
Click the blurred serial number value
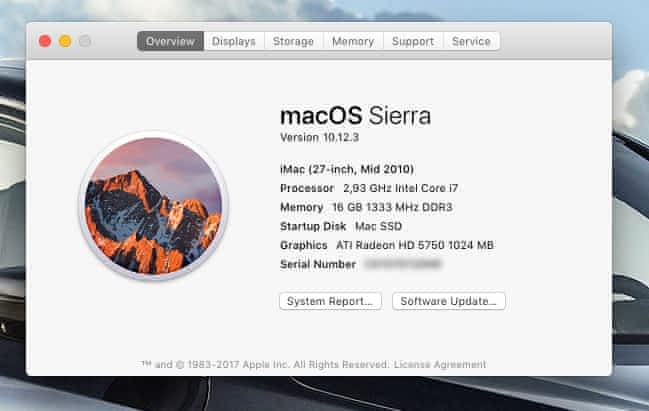pos(404,264)
